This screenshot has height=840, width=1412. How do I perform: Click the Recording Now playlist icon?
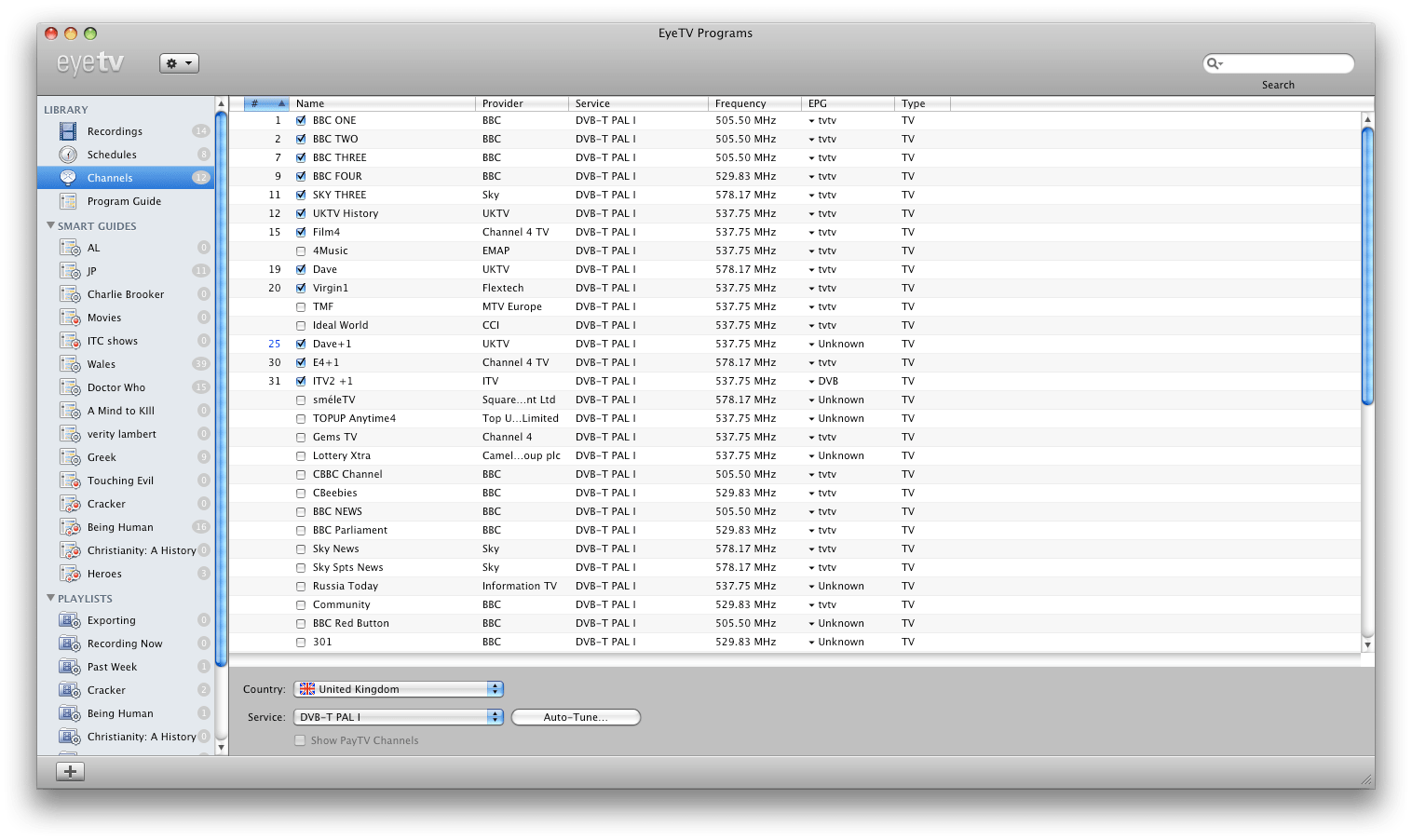70,644
